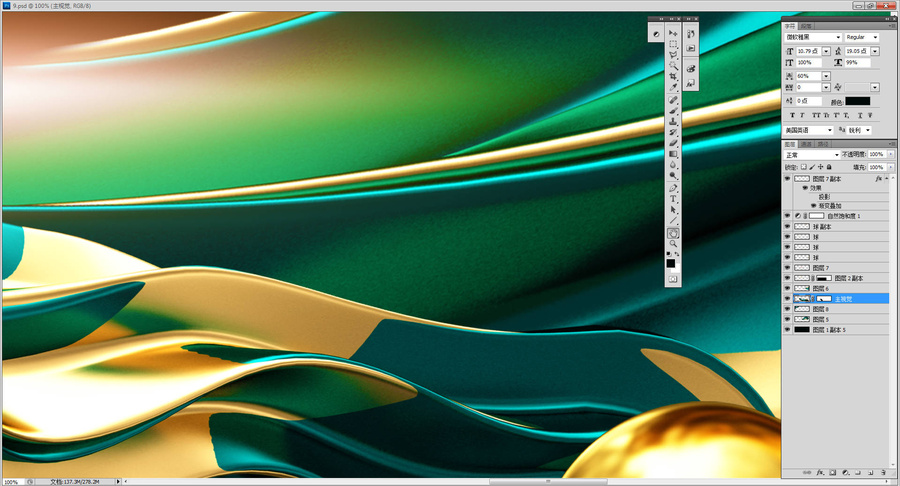The image size is (900, 486).
Task: Click the text color swatch
Action: 858,101
